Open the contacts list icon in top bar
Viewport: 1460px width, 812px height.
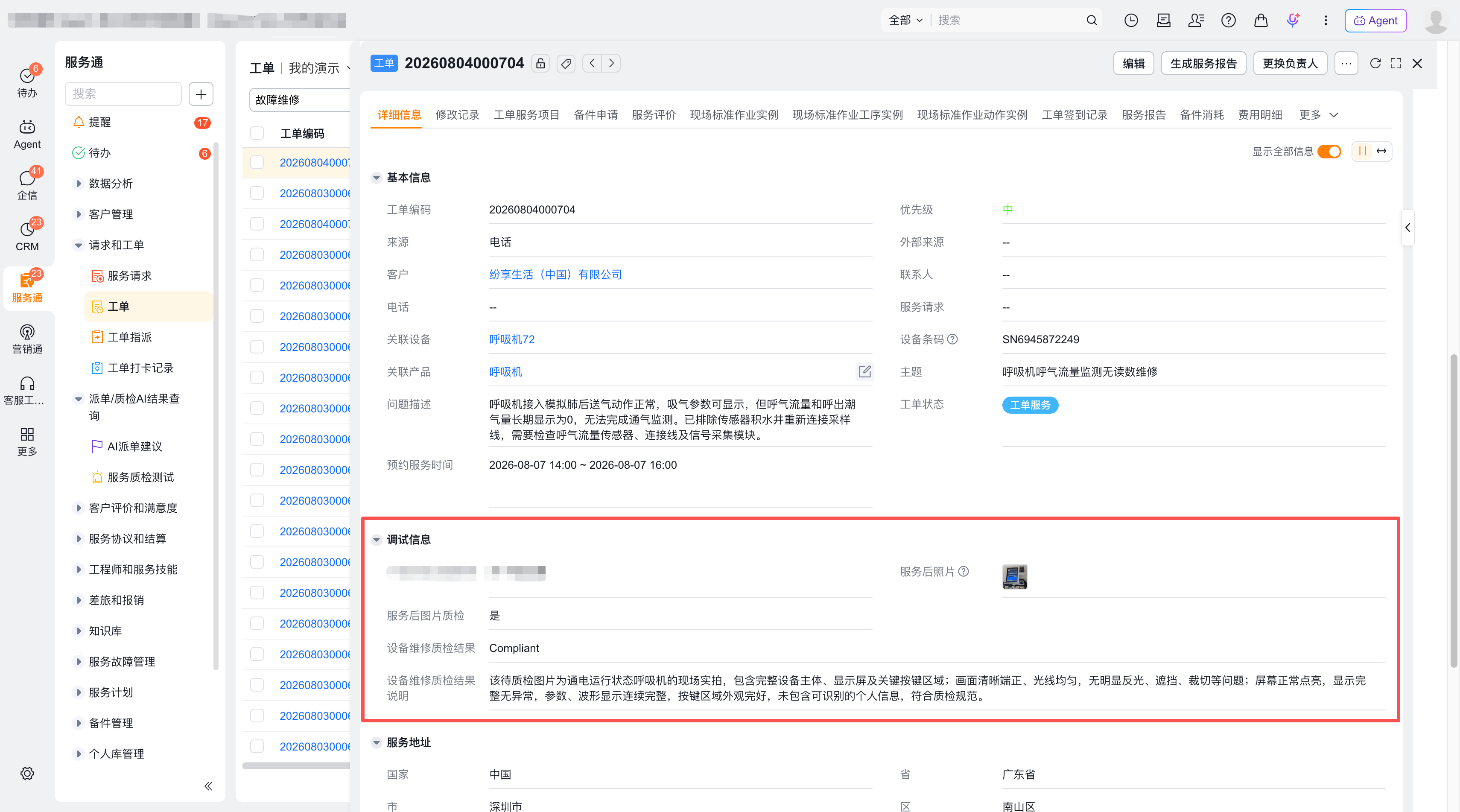[1196, 20]
